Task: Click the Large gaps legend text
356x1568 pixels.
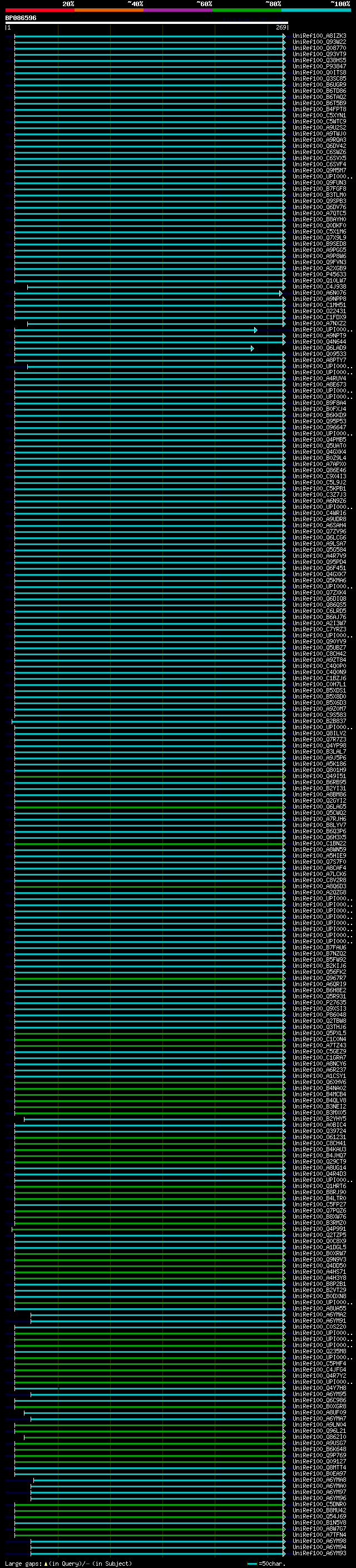Action: click(x=68, y=1564)
